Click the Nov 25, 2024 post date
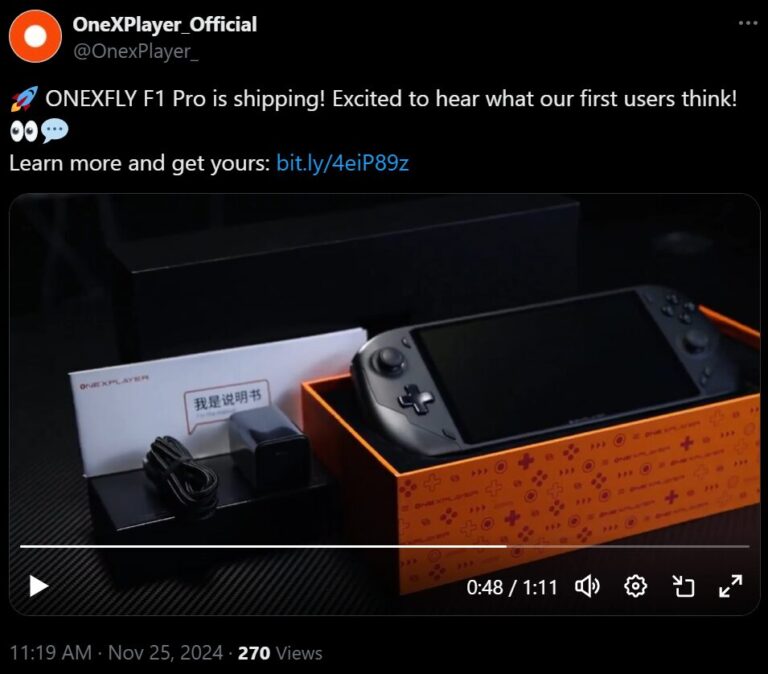This screenshot has width=768, height=674. point(166,652)
